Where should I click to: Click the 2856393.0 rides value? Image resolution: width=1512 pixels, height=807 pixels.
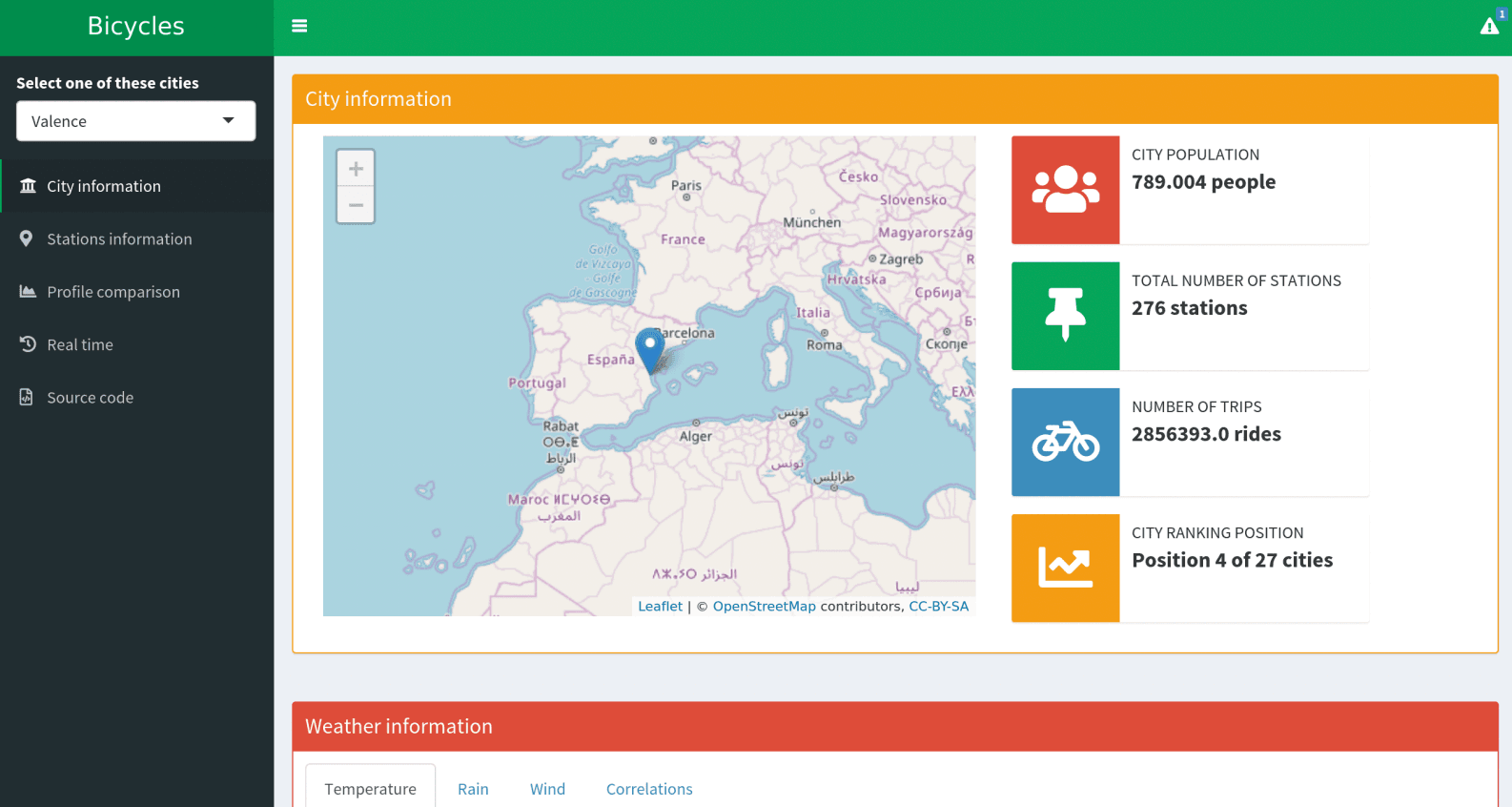1206,434
